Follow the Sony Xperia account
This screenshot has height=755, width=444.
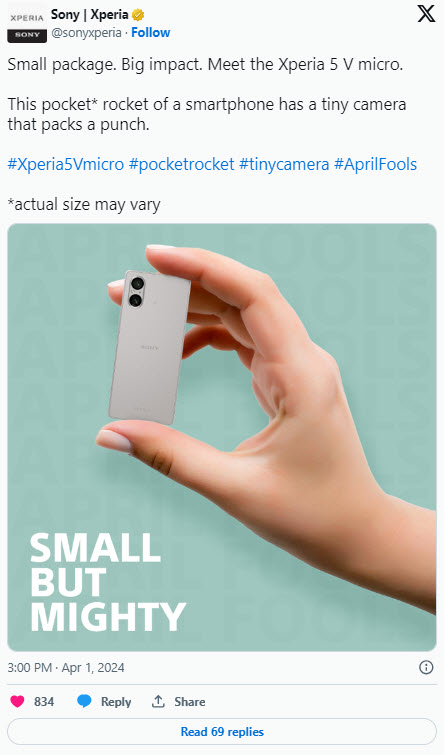[151, 33]
